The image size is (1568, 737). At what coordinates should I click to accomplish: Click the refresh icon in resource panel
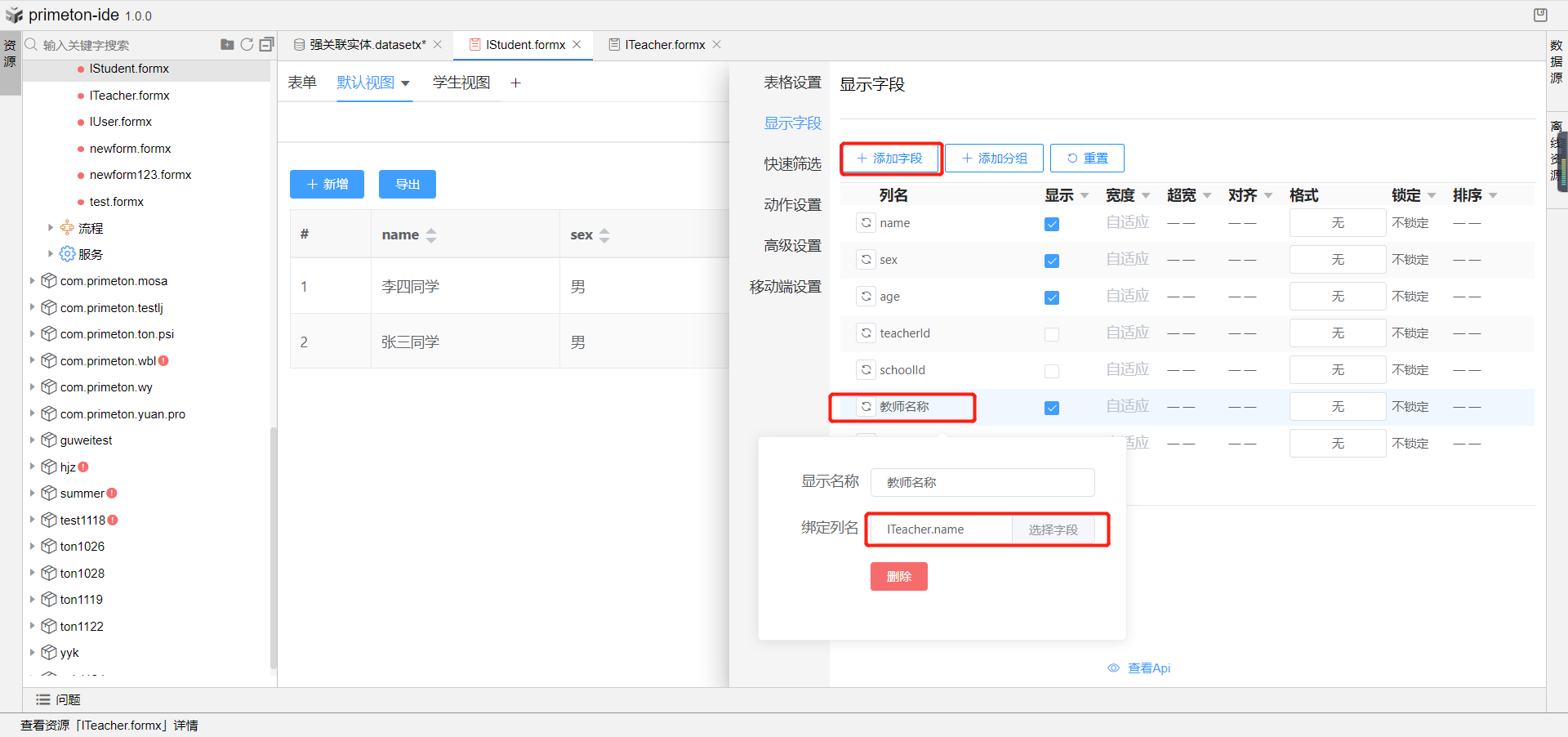247,44
